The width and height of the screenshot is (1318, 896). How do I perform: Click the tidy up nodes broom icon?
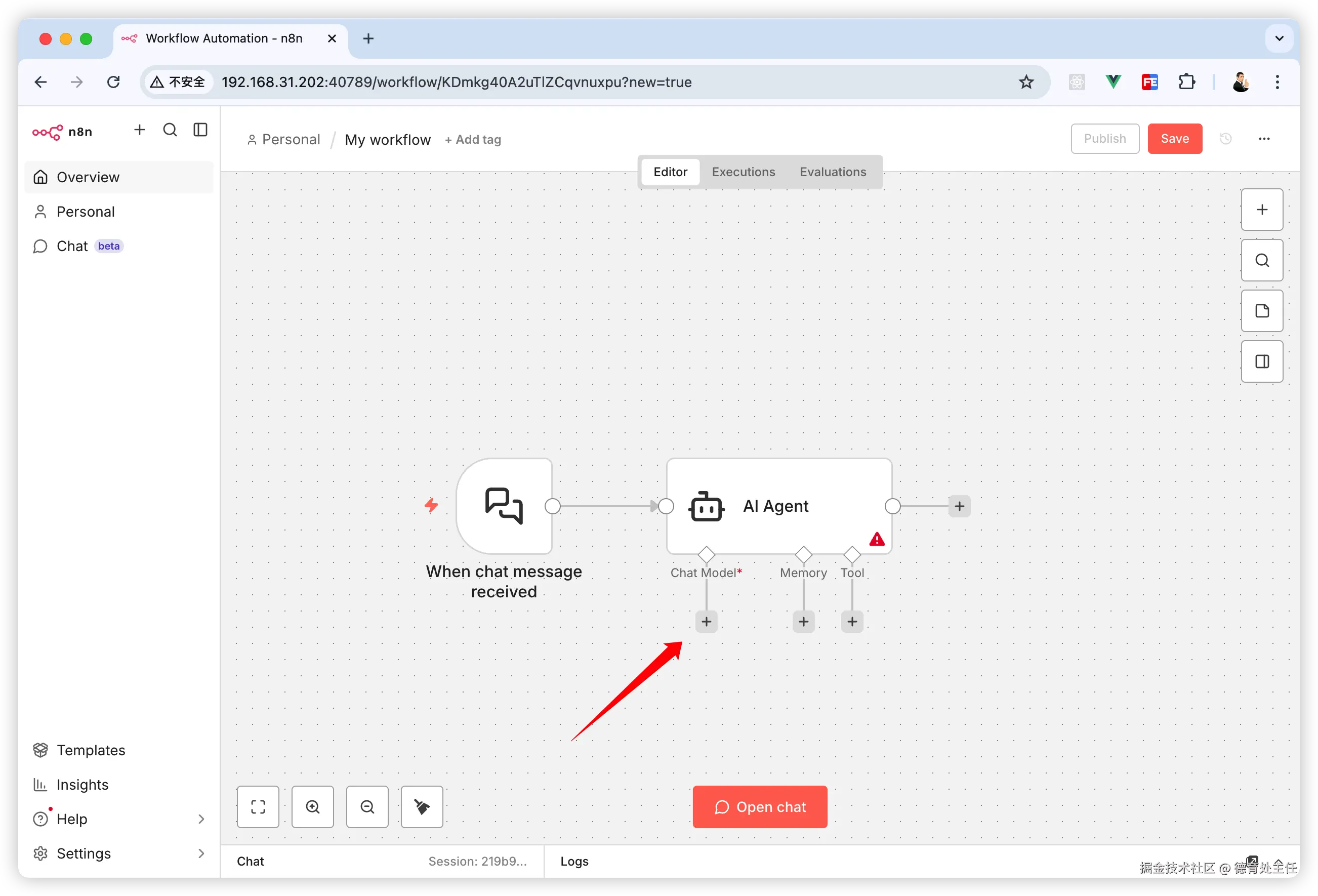pos(422,806)
